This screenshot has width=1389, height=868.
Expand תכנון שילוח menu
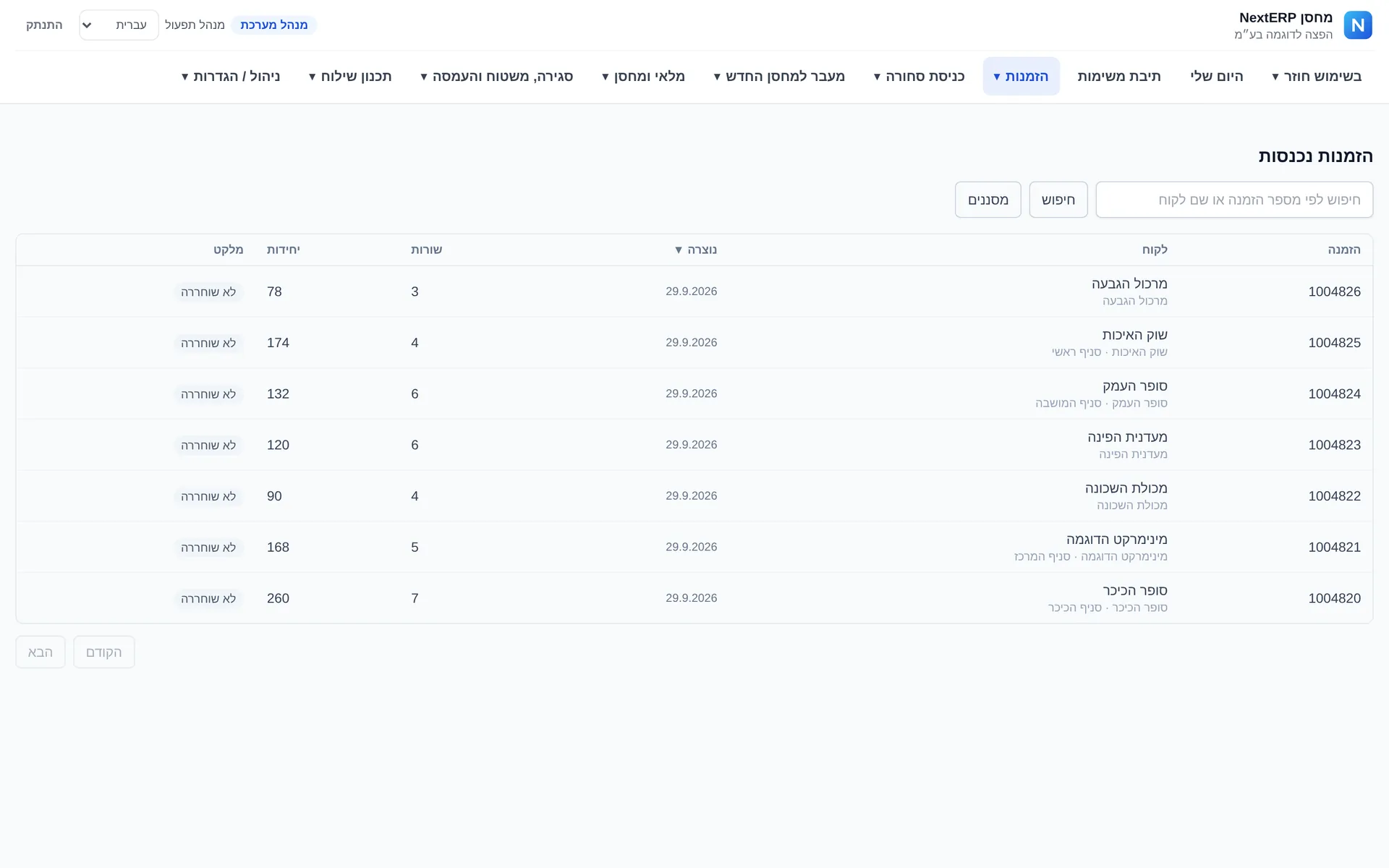[x=350, y=76]
